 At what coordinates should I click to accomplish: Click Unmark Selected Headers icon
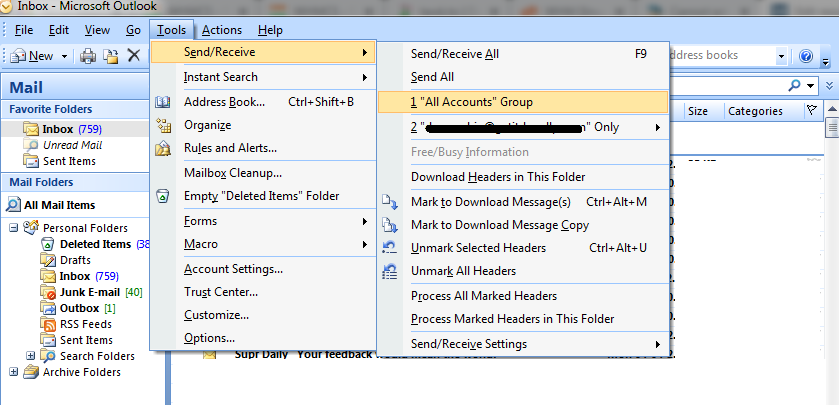pyautogui.click(x=390, y=248)
